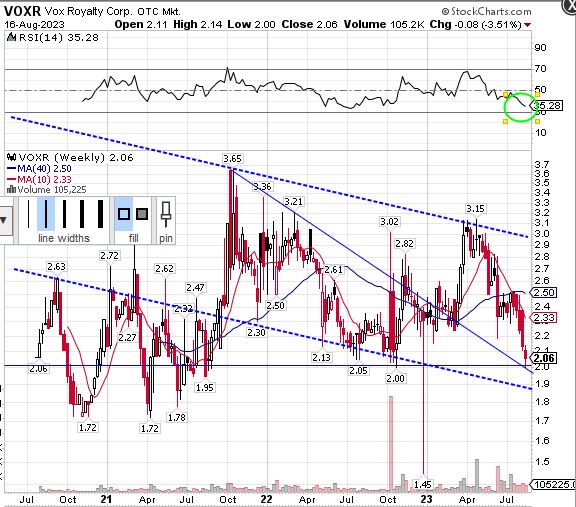Viewport: 576px width, 507px height.
Task: Click the red down-triangle beside Chg
Action: (x=528, y=25)
